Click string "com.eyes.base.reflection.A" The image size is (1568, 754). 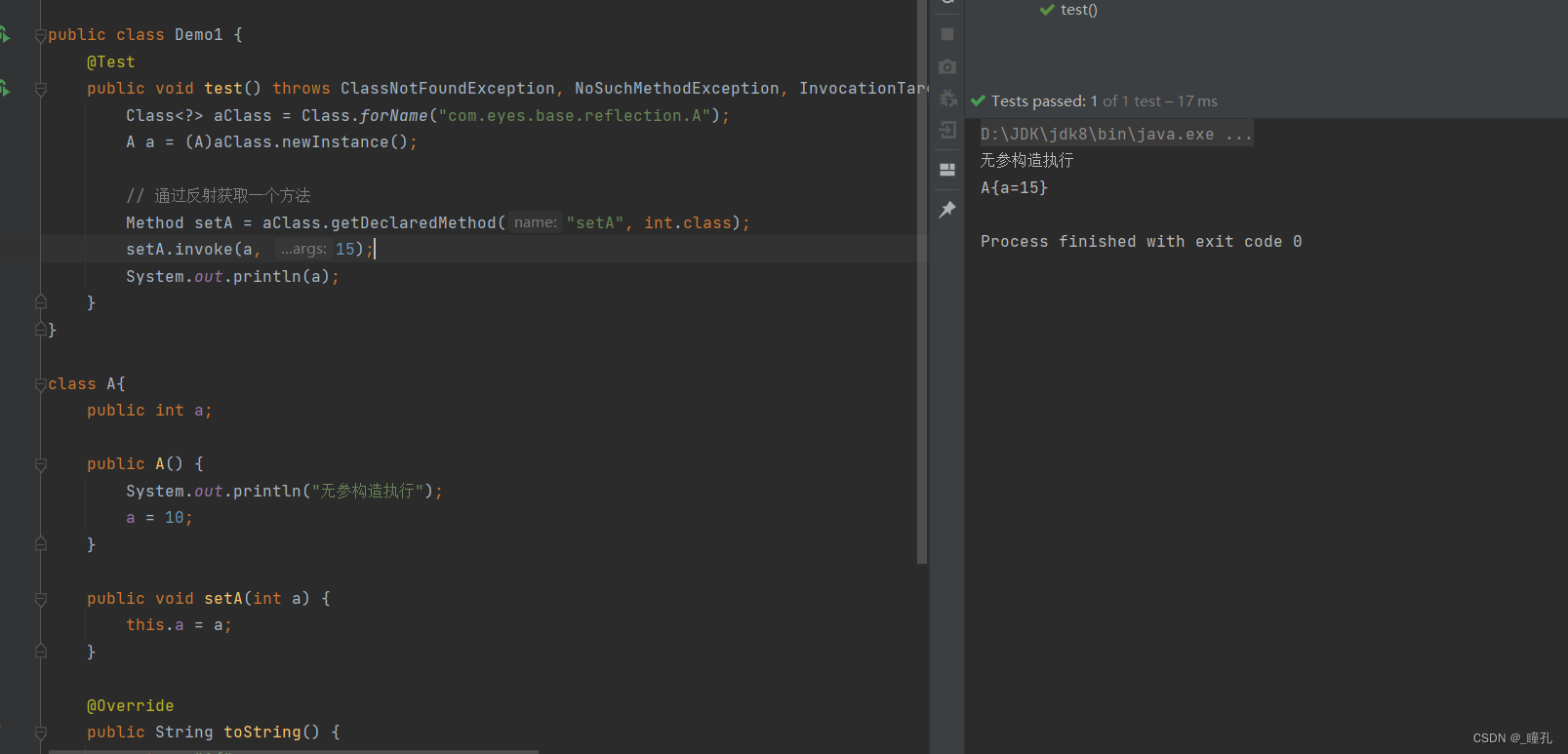[575, 115]
